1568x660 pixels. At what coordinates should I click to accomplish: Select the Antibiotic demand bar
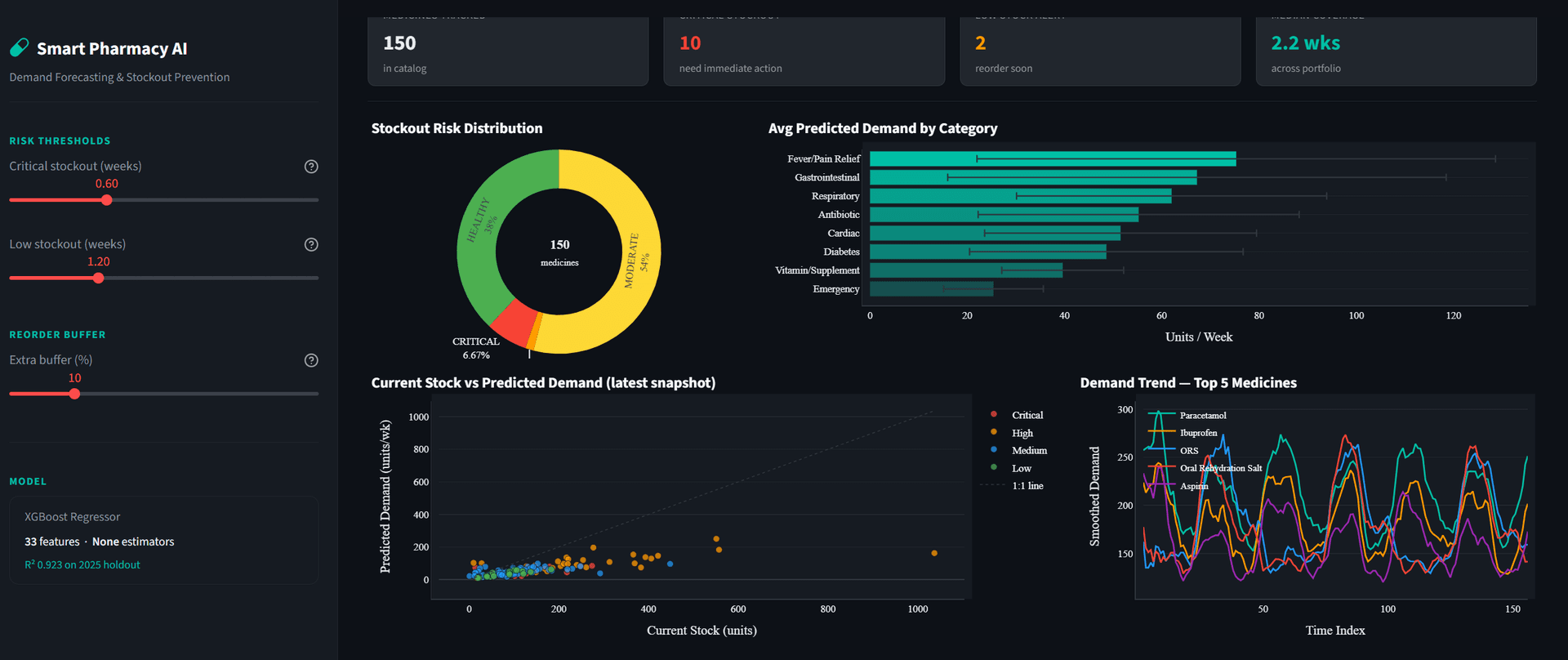click(1004, 215)
